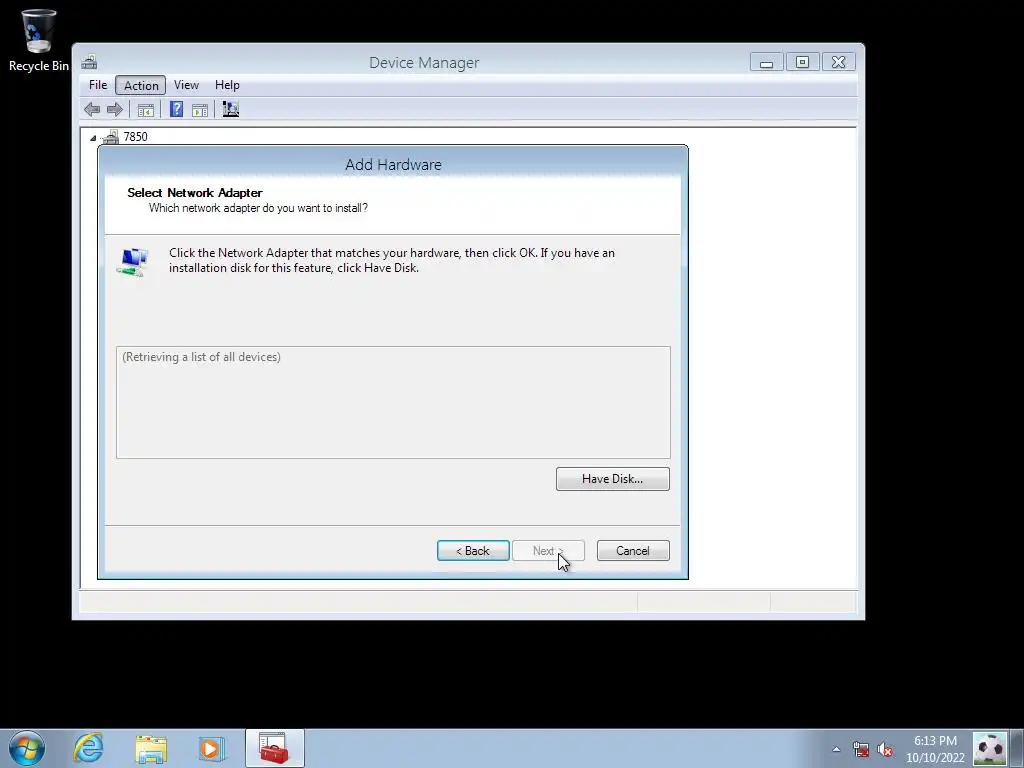Launch Internet Explorer from taskbar

pos(88,748)
